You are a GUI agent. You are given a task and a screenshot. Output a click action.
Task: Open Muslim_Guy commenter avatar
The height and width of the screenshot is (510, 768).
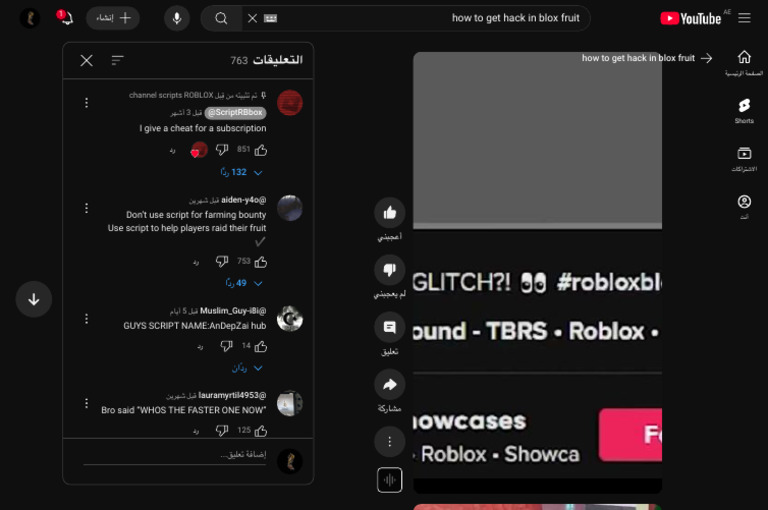(290, 319)
